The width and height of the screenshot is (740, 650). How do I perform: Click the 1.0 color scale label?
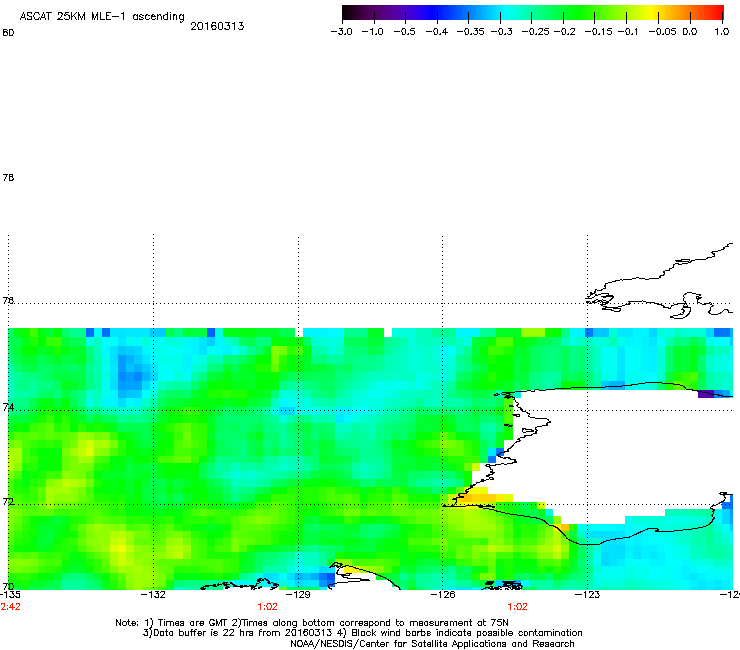click(722, 32)
